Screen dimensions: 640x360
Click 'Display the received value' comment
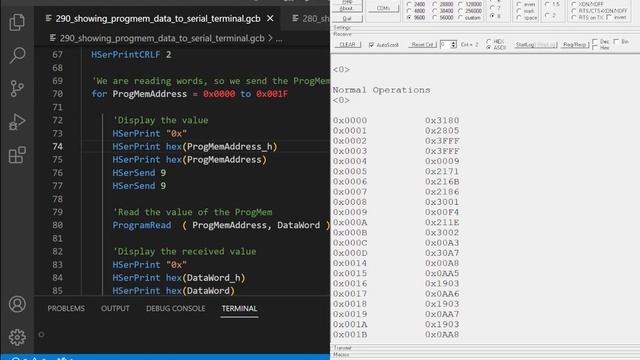coord(184,251)
